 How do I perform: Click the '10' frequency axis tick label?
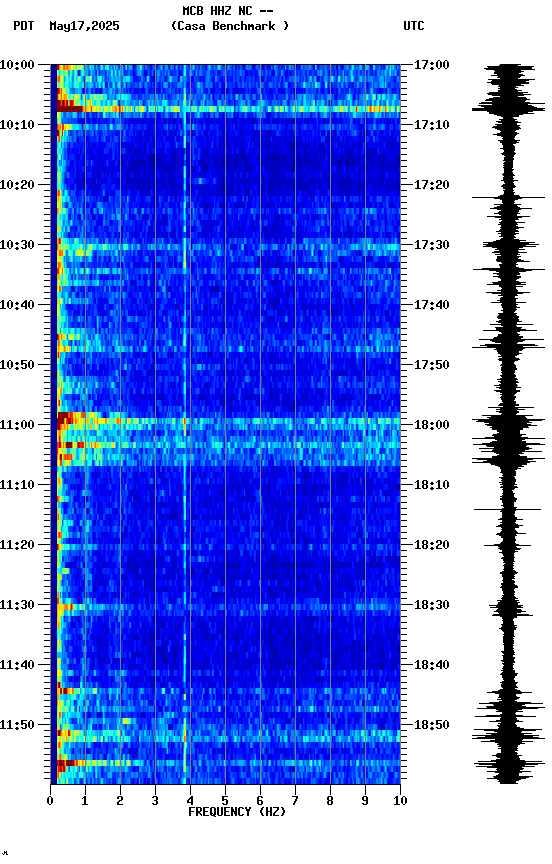[x=400, y=801]
